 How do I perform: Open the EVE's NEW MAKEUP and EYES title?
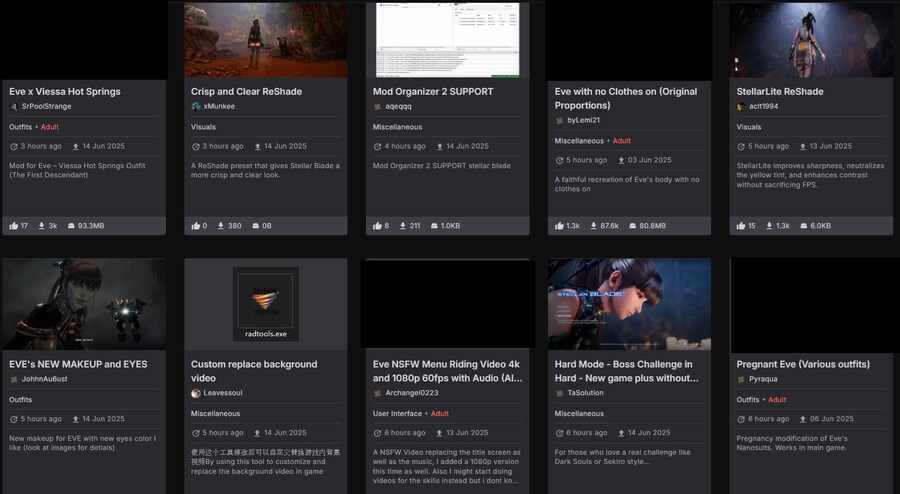point(78,364)
